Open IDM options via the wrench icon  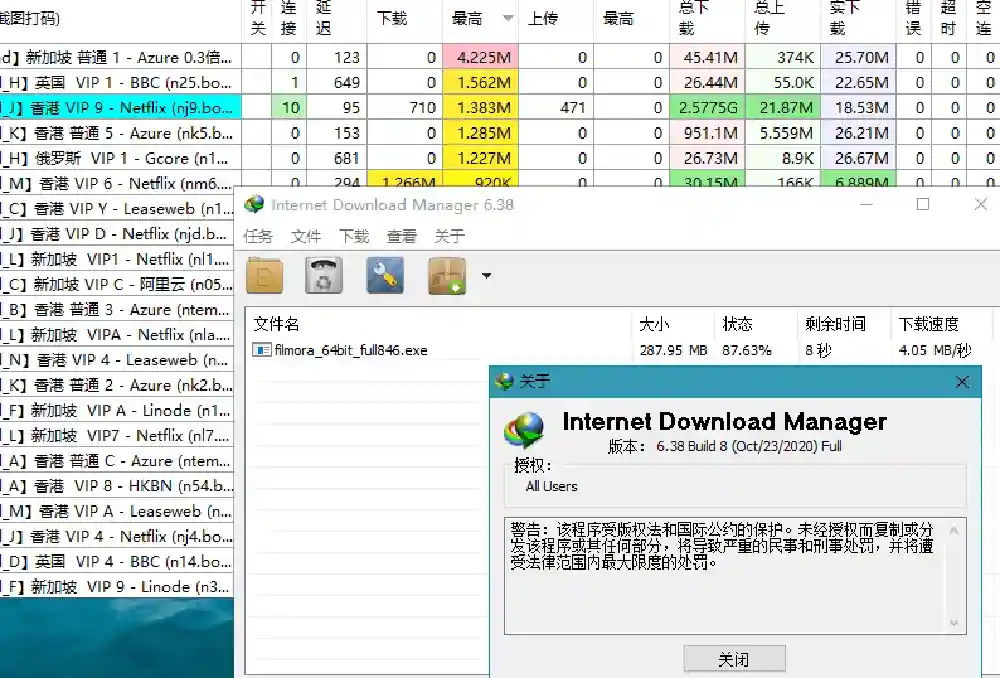[385, 275]
